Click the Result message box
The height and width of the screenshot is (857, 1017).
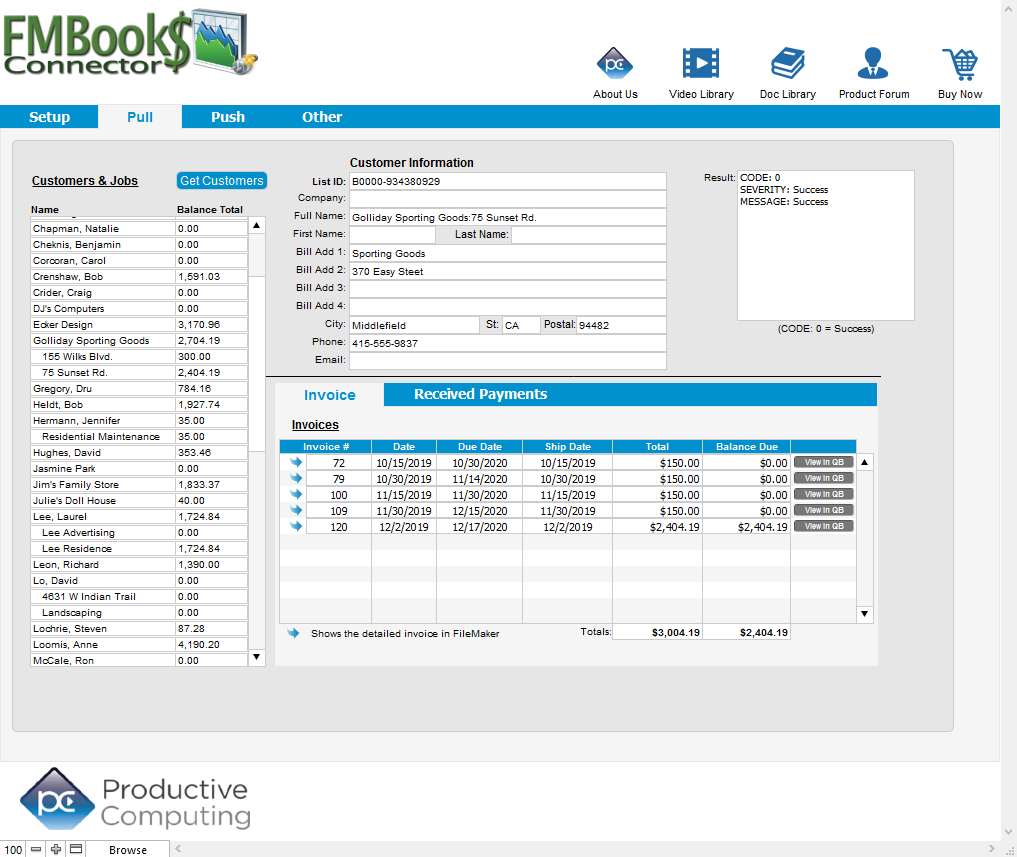pos(826,245)
